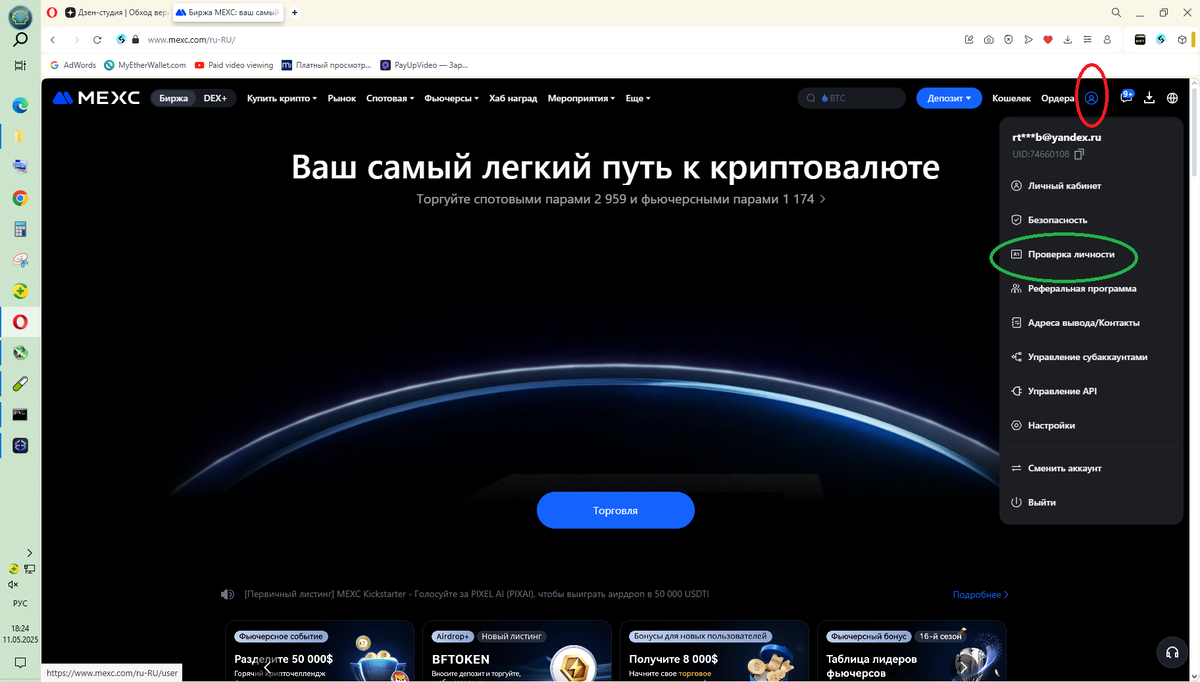Click the MEXC logo in the header

click(x=96, y=98)
